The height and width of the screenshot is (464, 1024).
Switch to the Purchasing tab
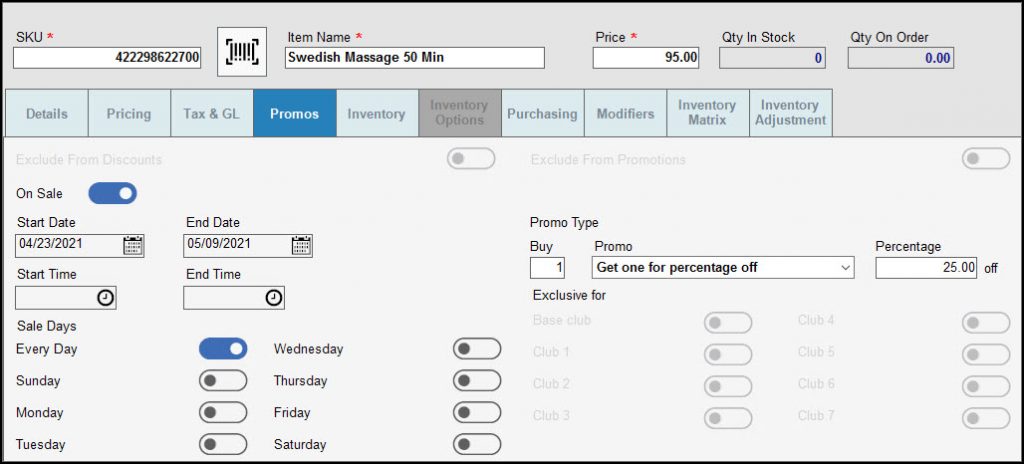(543, 113)
